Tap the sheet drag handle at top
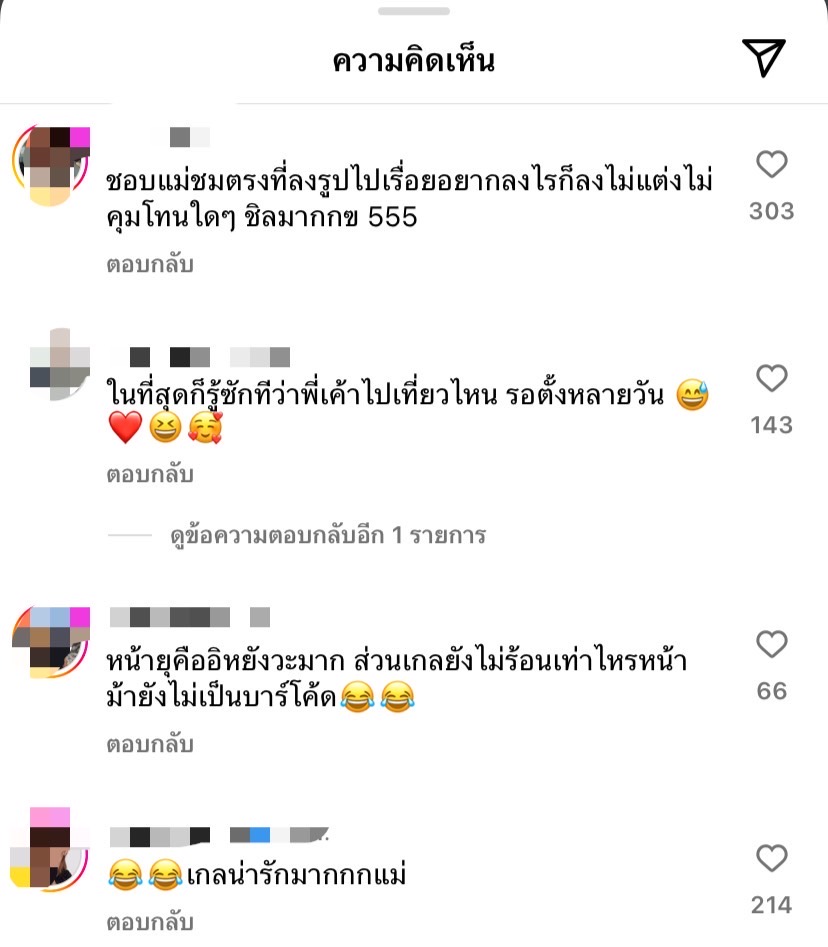828x947 pixels. [x=414, y=11]
